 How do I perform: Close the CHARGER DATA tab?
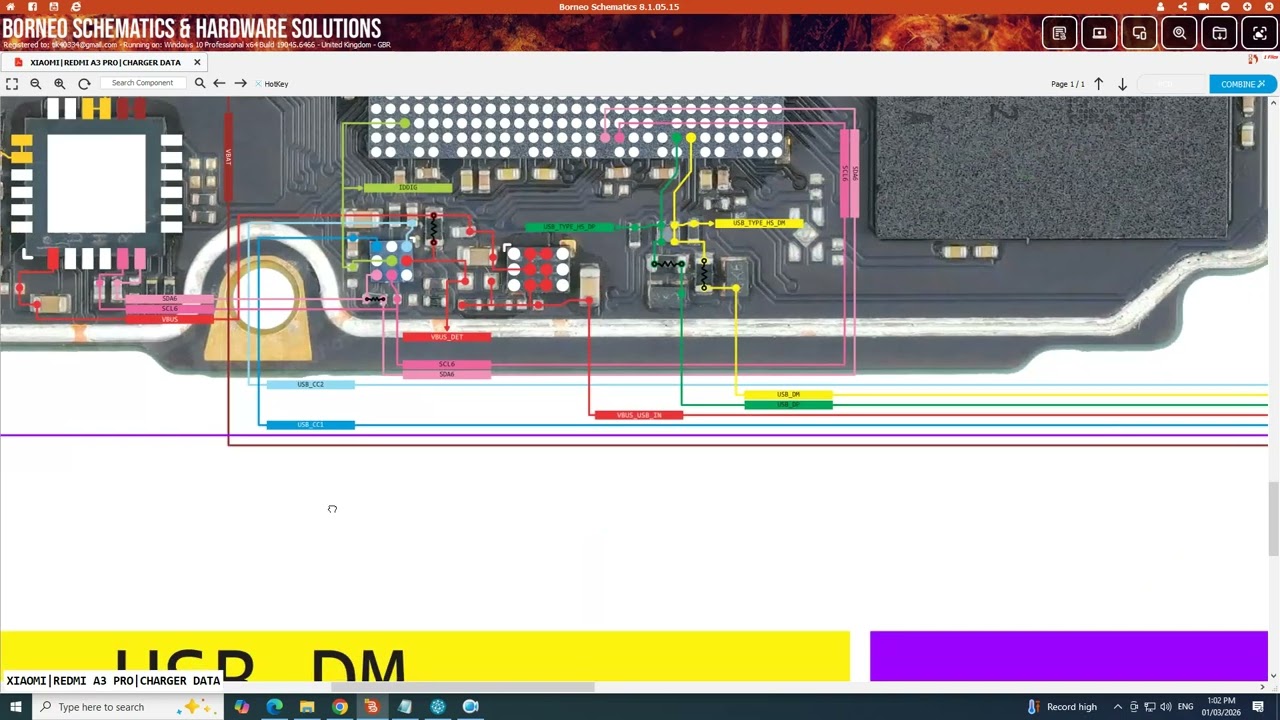coord(197,62)
